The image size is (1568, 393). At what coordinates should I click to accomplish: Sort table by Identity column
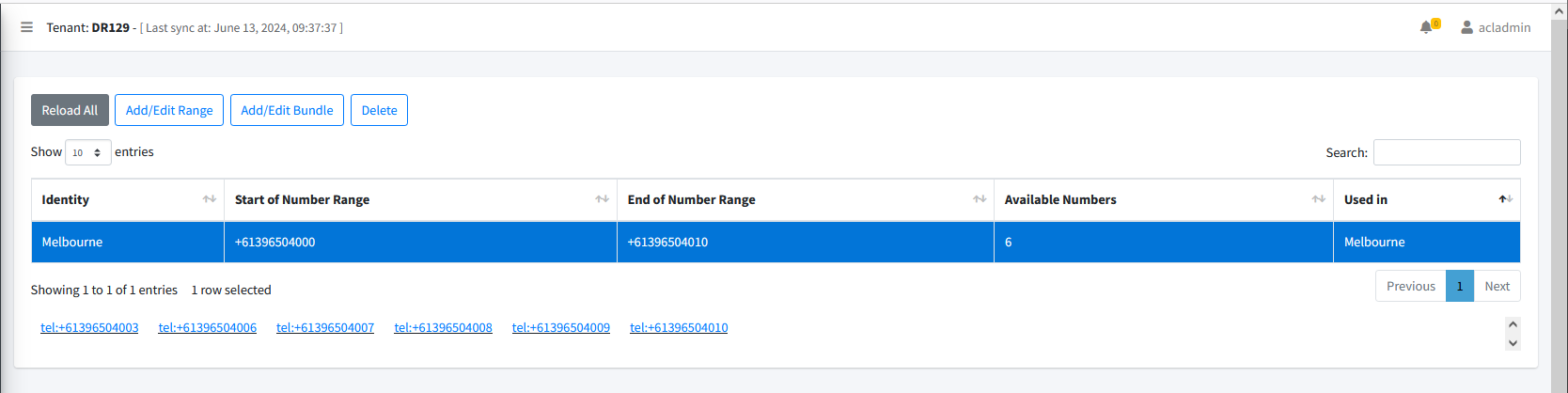(127, 199)
